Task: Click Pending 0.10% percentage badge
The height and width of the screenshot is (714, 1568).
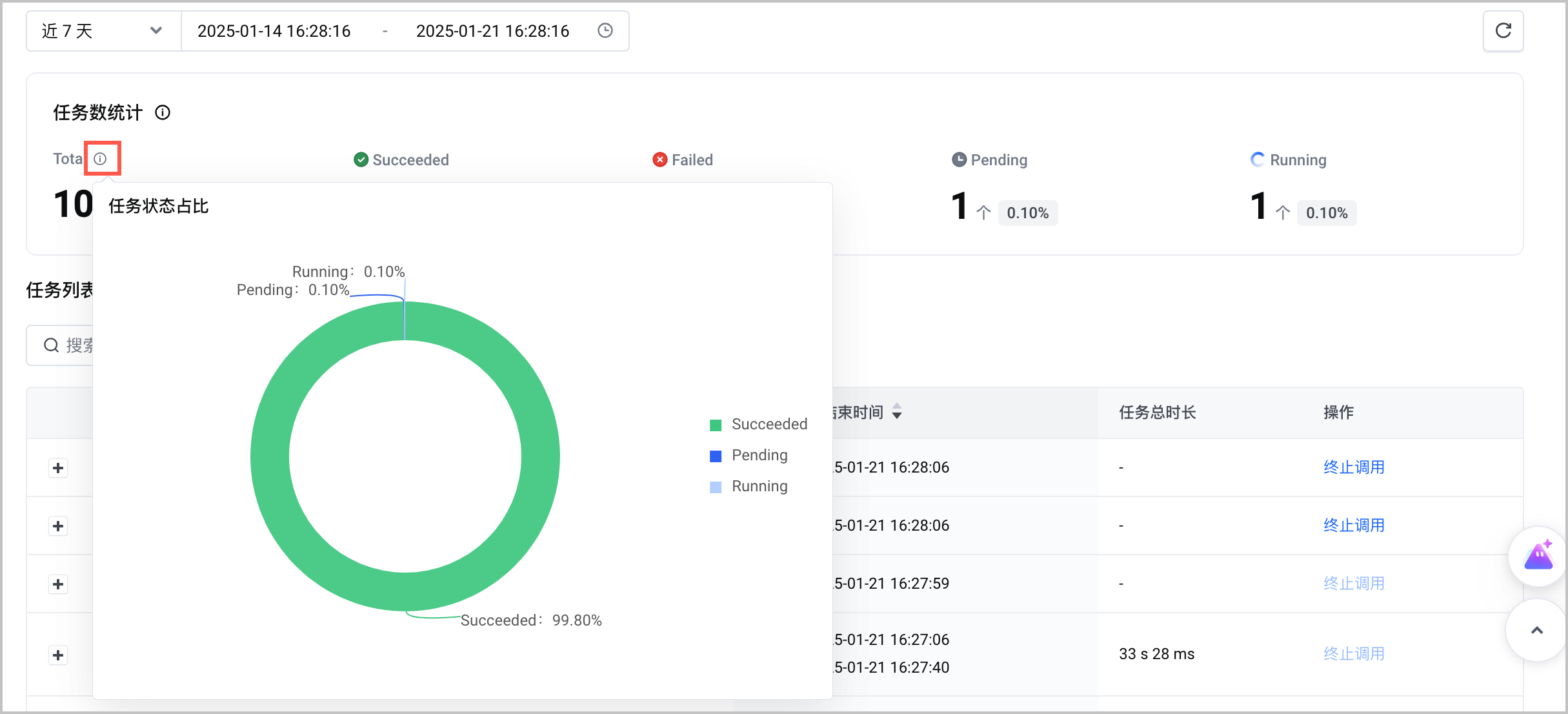Action: [1028, 213]
